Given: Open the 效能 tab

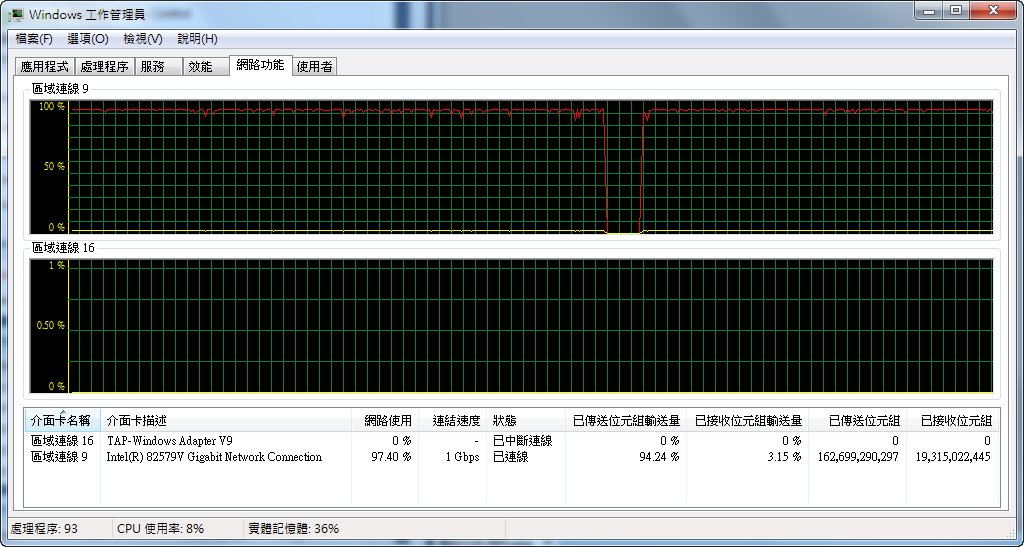Looking at the screenshot, I should pyautogui.click(x=200, y=67).
